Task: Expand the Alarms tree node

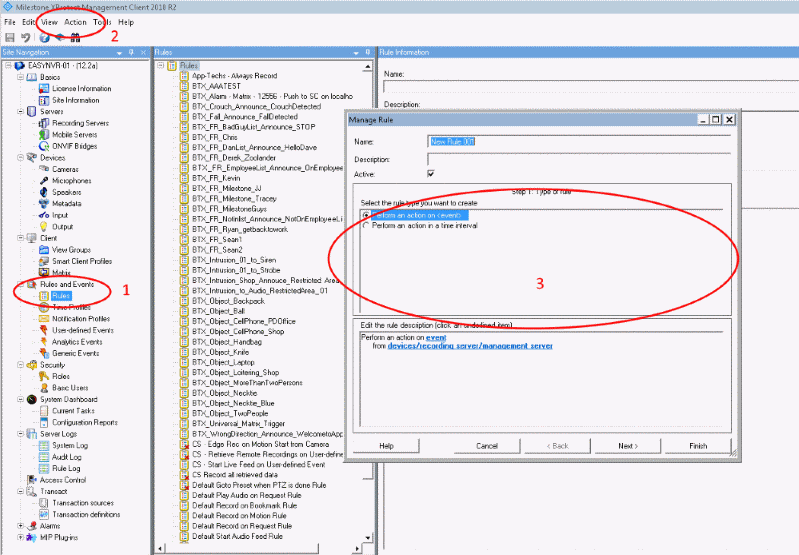Action: 20,526
